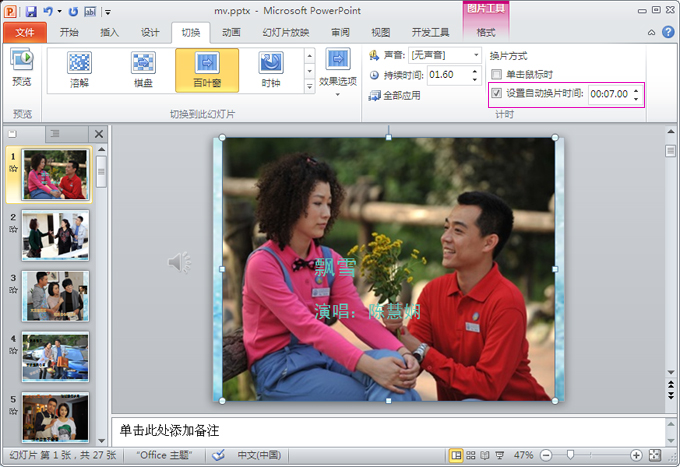The height and width of the screenshot is (467, 680).
Task: Switch to Outline pane tab
Action: tap(67, 134)
